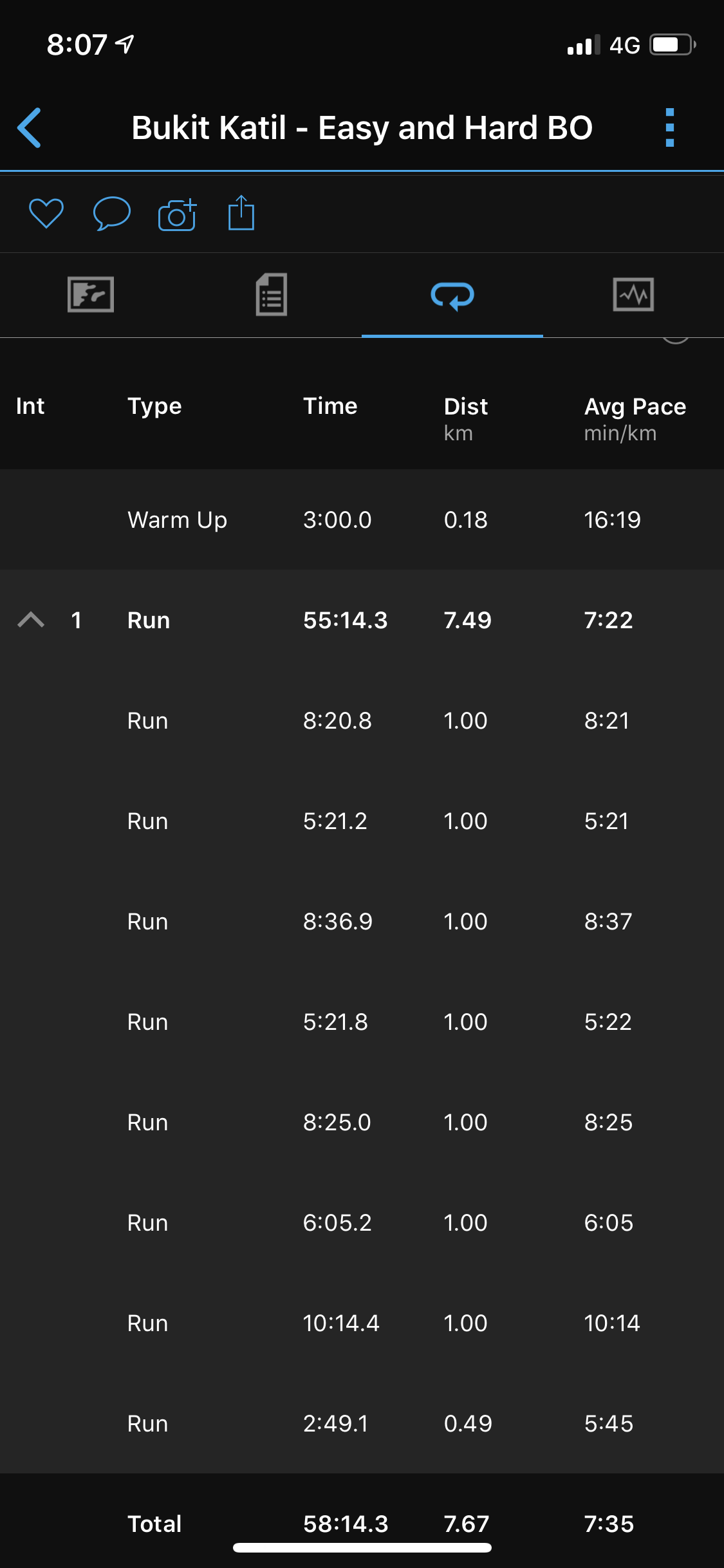Add a photo with the camera icon
This screenshot has height=1568, width=724.
(x=177, y=214)
